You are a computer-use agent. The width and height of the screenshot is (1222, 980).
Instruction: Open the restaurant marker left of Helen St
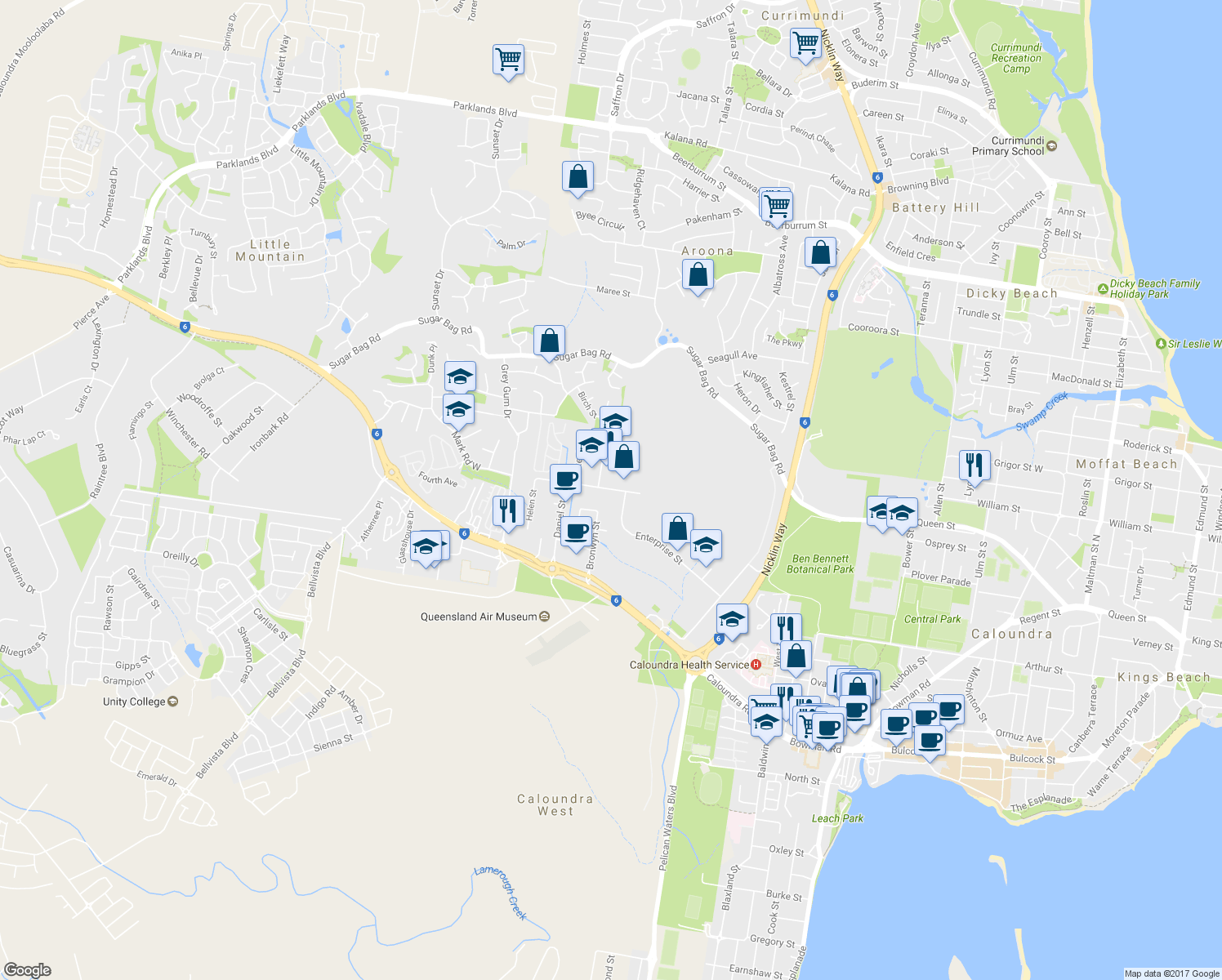[508, 513]
